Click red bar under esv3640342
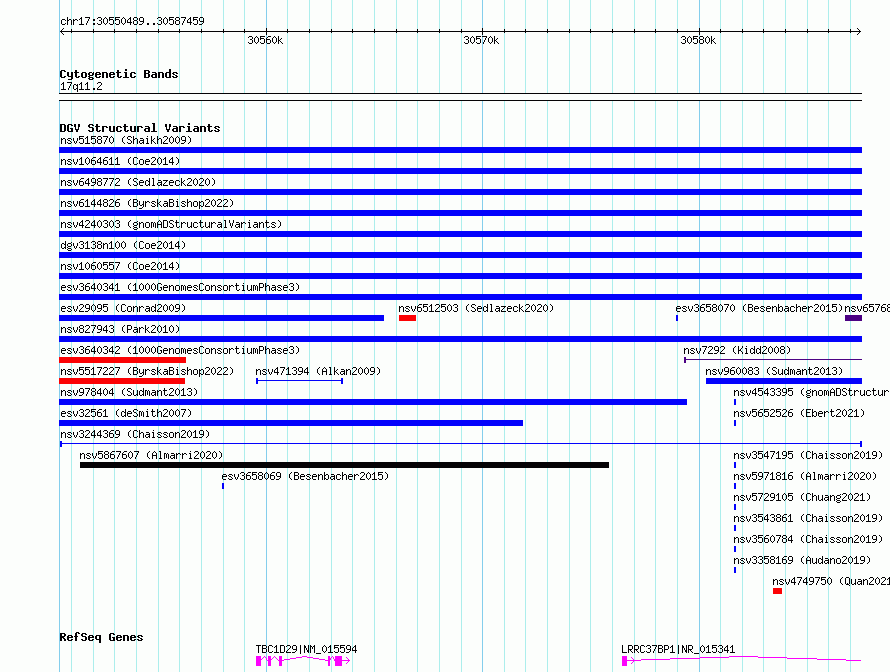This screenshot has height=672, width=890. pos(123,360)
